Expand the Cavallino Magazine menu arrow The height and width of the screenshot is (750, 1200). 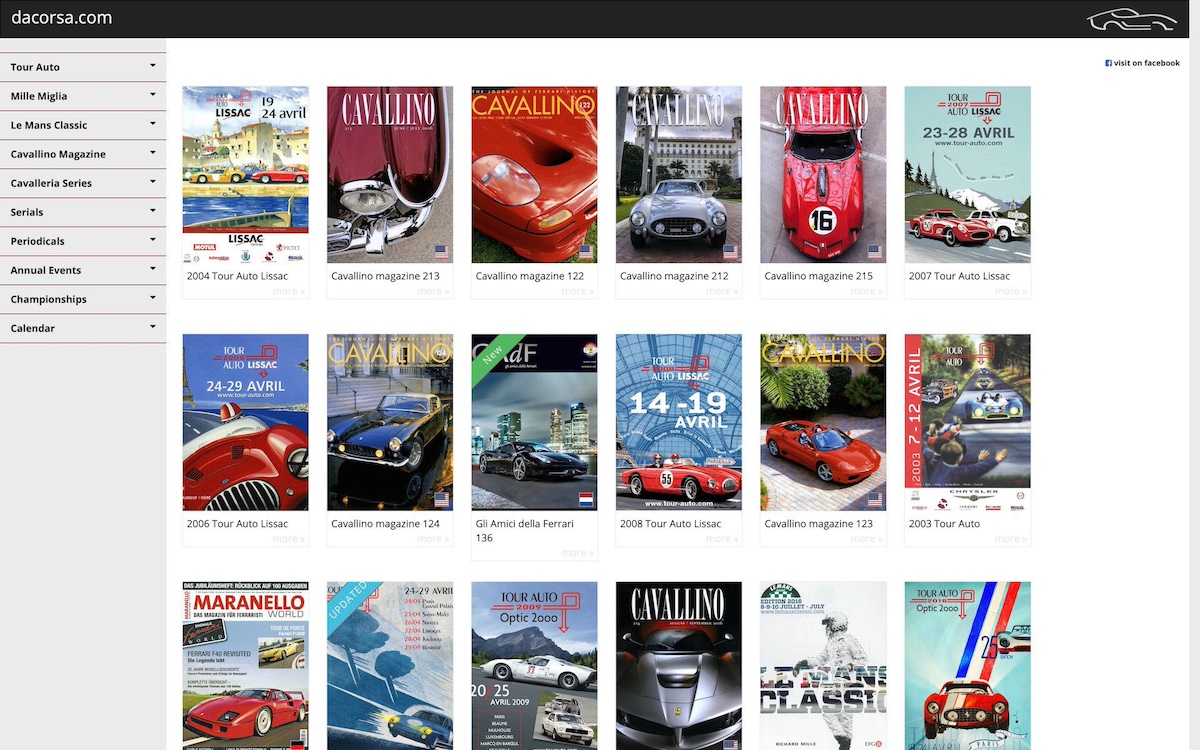(153, 153)
